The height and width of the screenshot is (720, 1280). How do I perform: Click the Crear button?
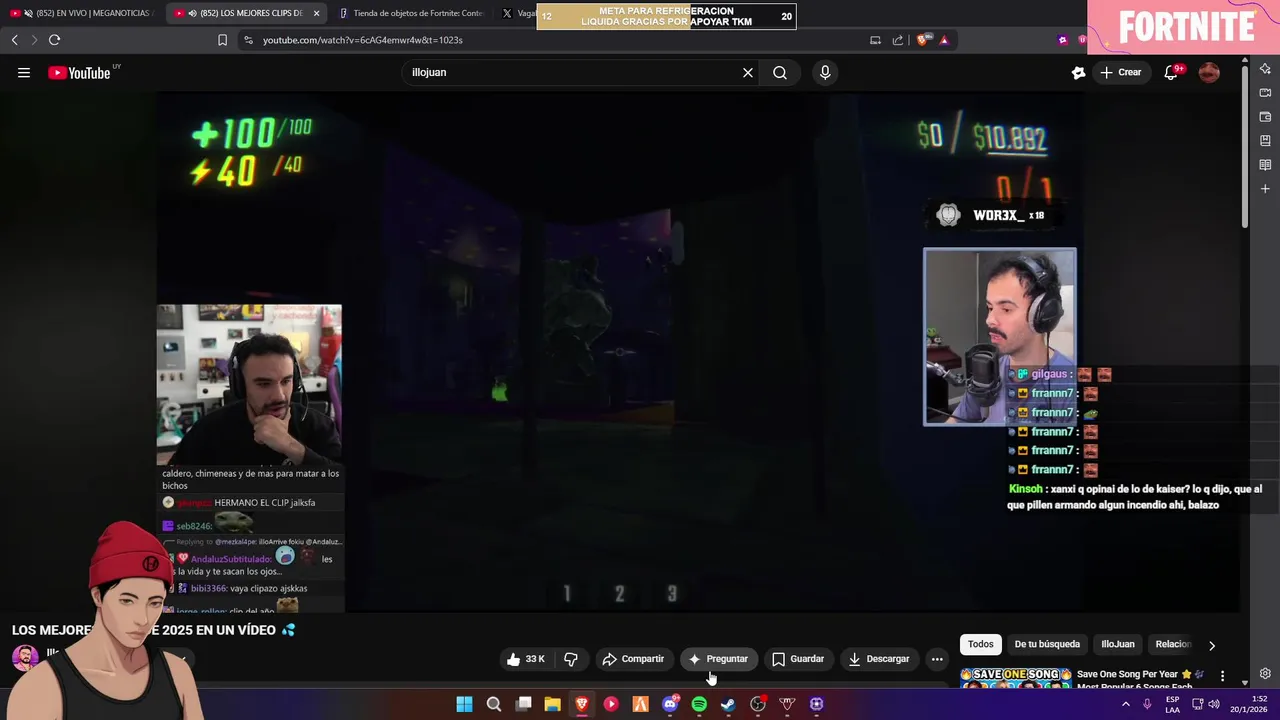pyautogui.click(x=1120, y=72)
